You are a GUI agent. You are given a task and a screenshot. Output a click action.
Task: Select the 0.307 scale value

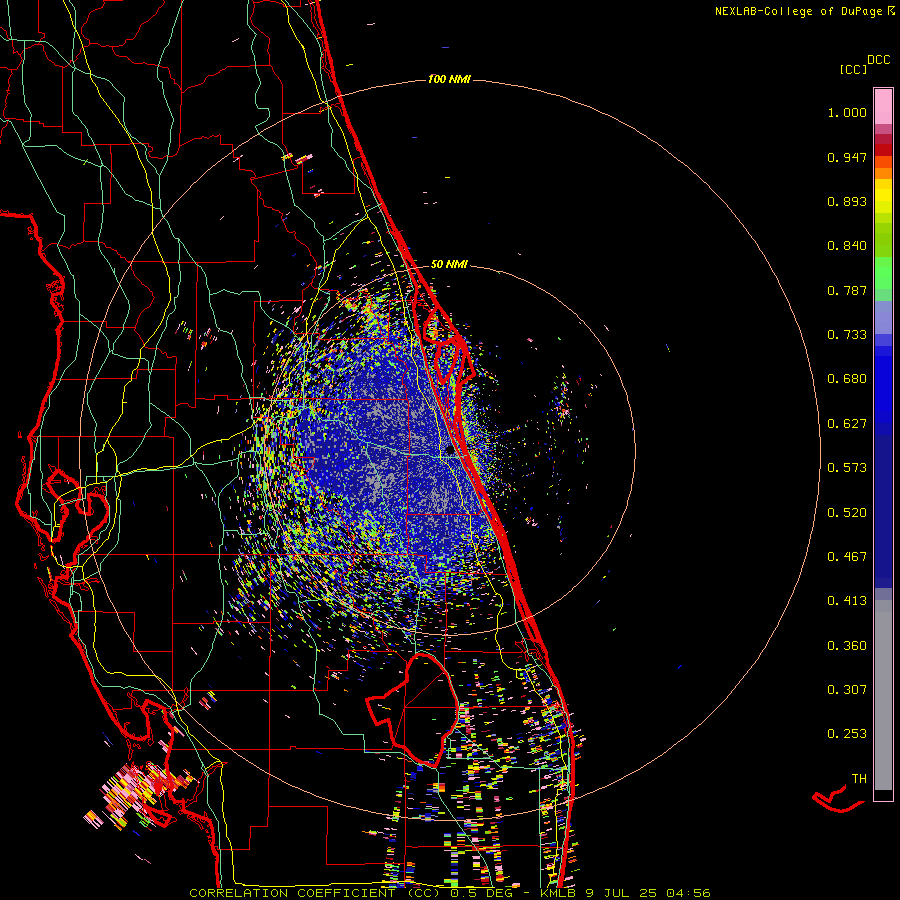[x=847, y=690]
